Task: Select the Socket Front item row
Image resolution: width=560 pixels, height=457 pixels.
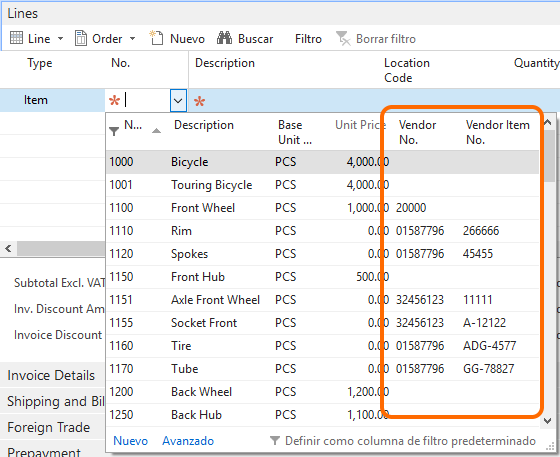Action: click(322, 323)
